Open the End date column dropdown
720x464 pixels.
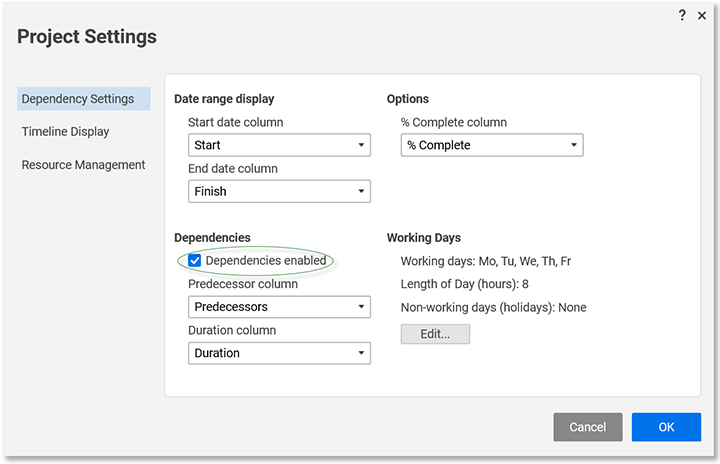279,191
